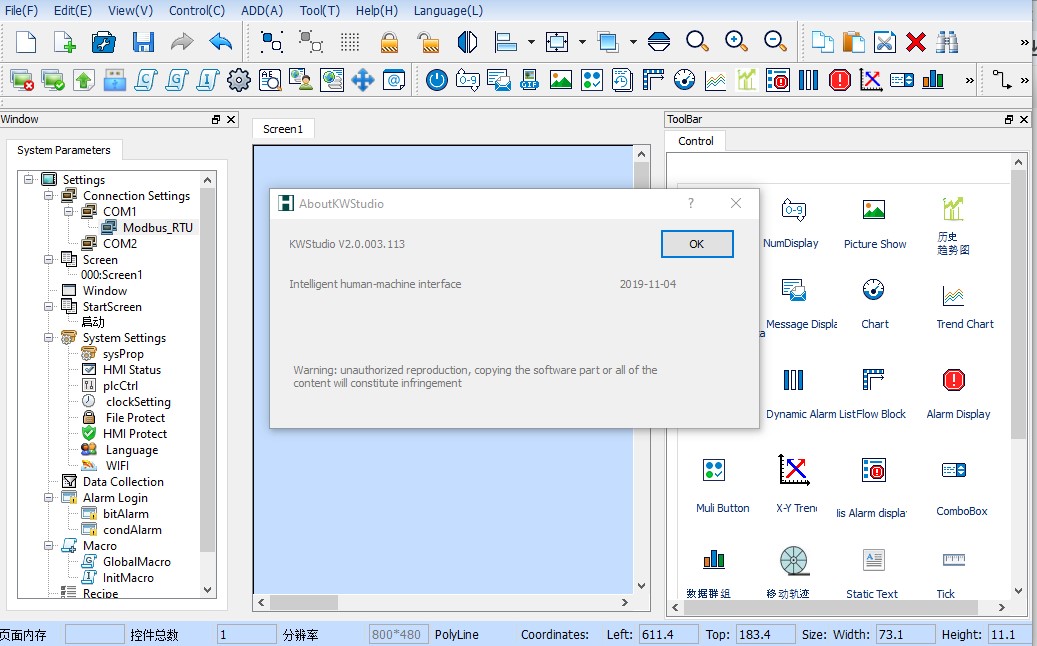Select Alarm Display control

[x=958, y=393]
